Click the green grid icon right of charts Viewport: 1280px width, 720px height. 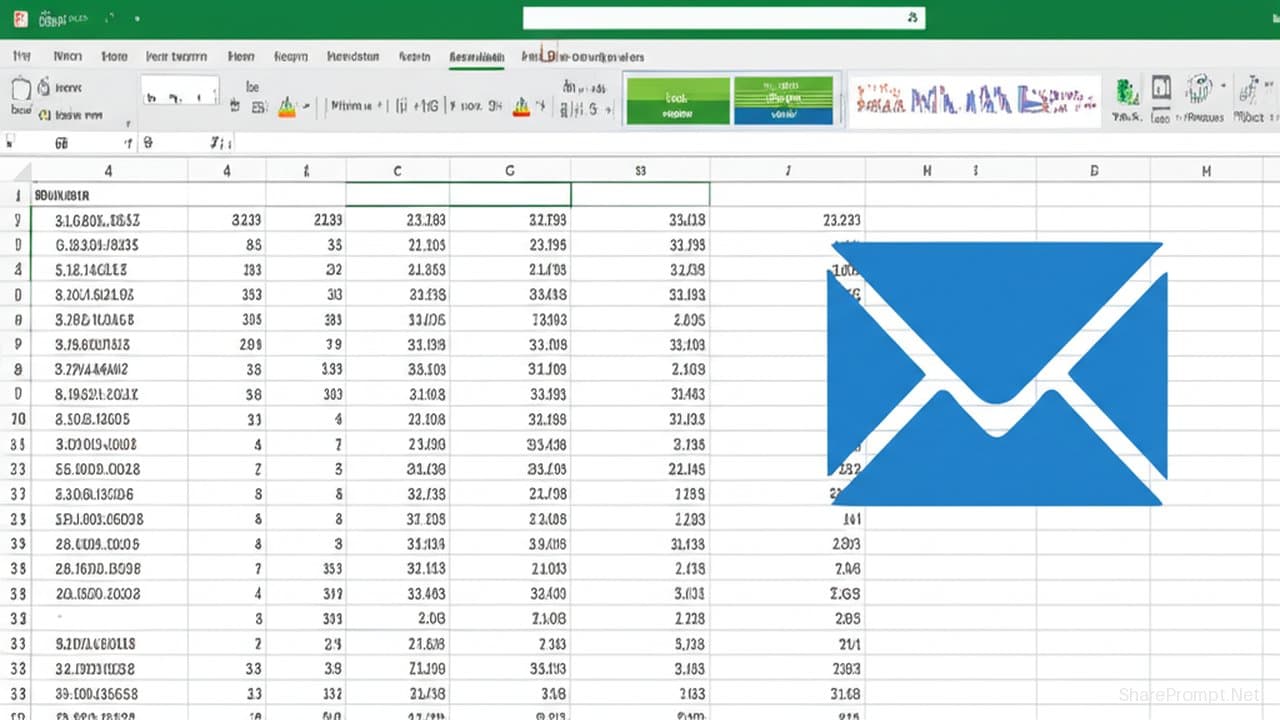[1128, 93]
